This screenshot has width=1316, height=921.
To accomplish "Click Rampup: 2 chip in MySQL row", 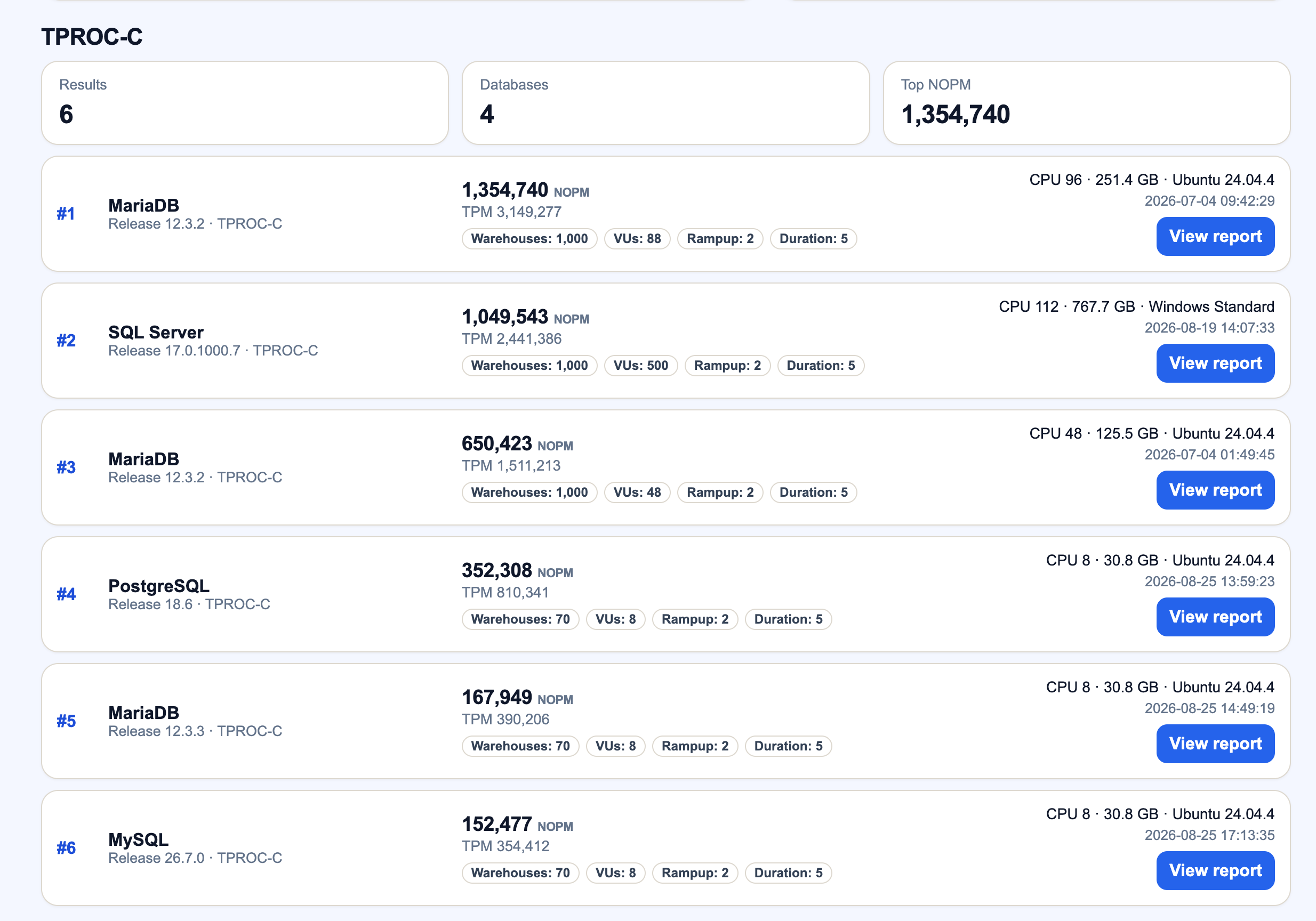I will (695, 873).
